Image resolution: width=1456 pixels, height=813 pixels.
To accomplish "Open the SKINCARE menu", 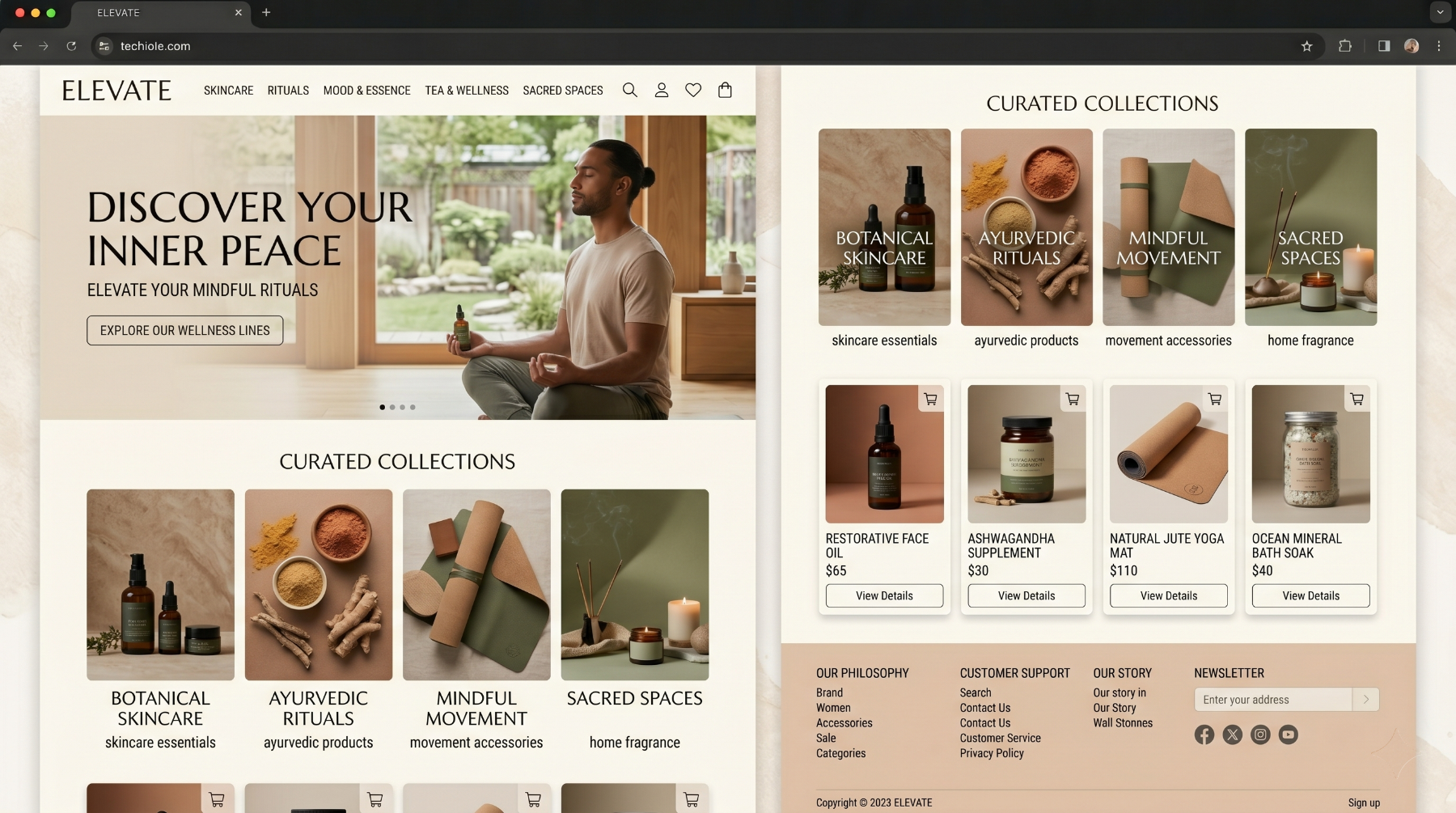I will tap(228, 91).
